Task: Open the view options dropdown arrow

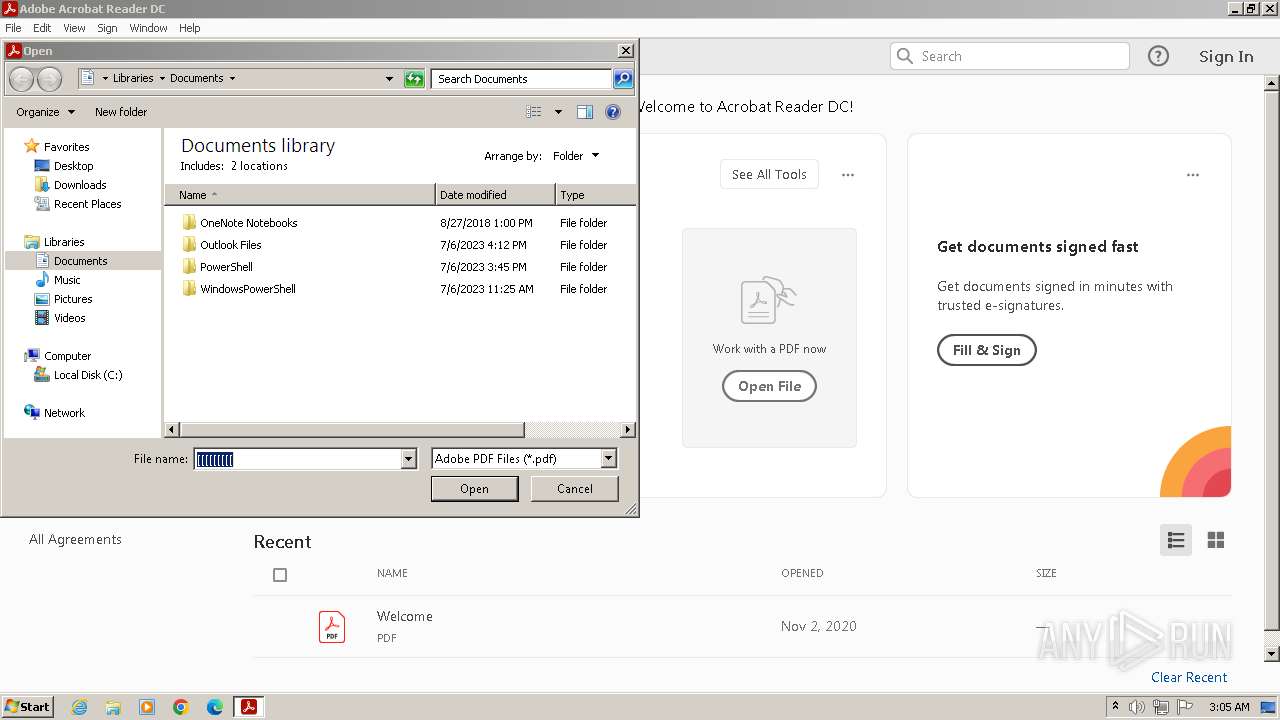Action: tap(558, 112)
